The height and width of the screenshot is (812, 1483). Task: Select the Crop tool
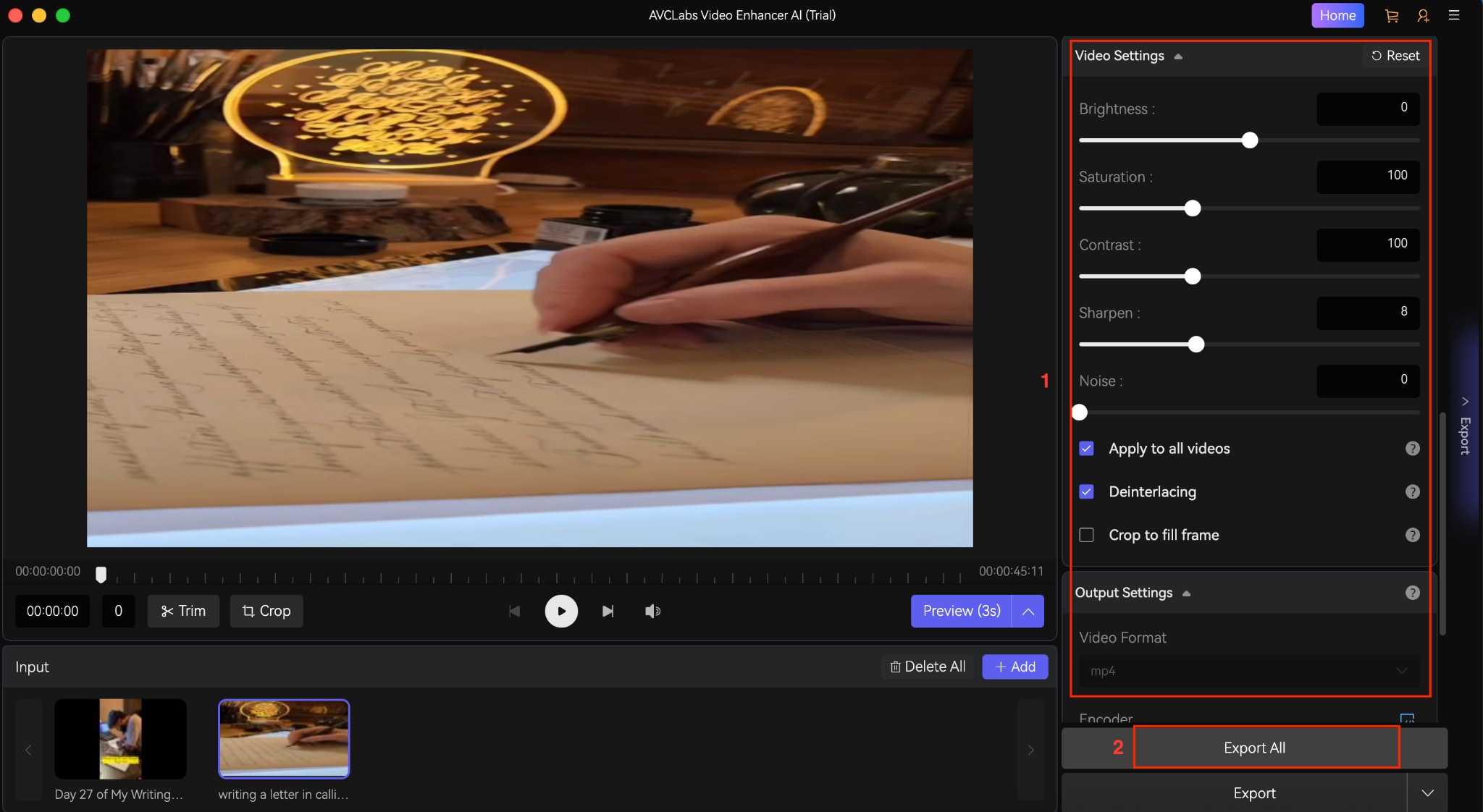click(x=265, y=611)
